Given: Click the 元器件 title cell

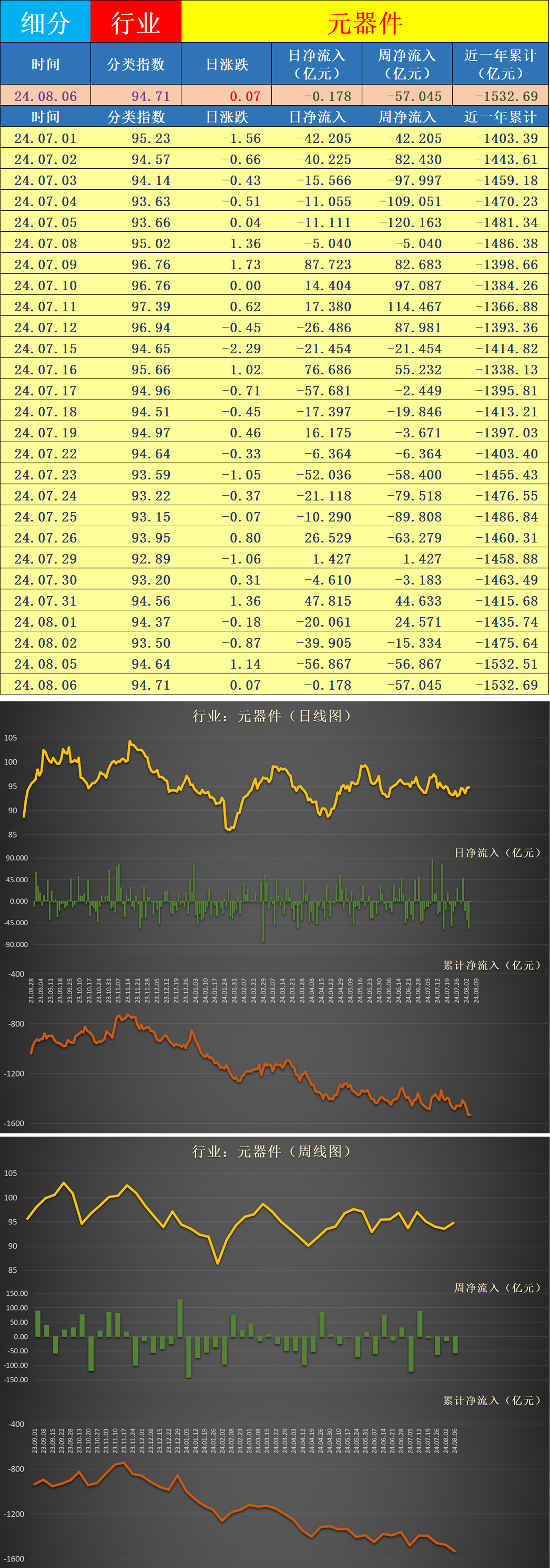Looking at the screenshot, I should coord(365,21).
